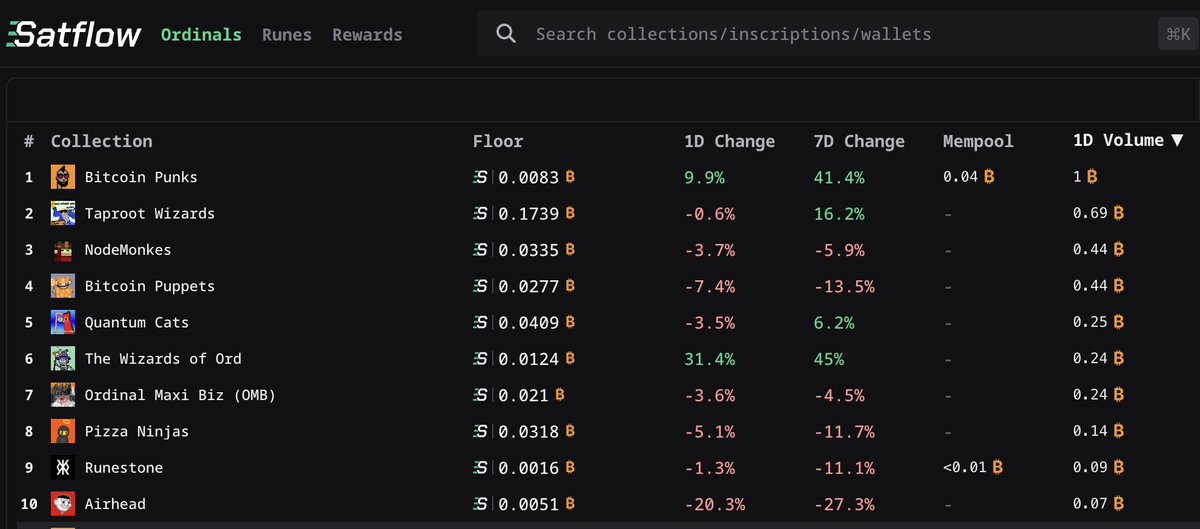Screen dimensions: 1200x529
Task: Click Satflow icon beside 0.021 floor
Action: tap(481, 395)
